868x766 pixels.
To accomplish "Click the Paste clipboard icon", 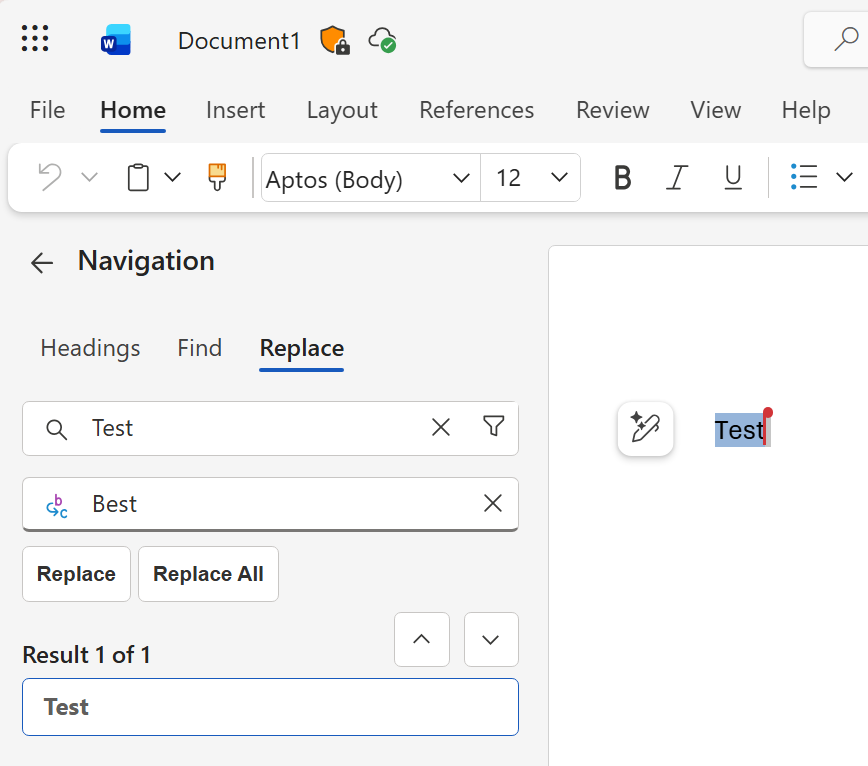I will pyautogui.click(x=138, y=177).
